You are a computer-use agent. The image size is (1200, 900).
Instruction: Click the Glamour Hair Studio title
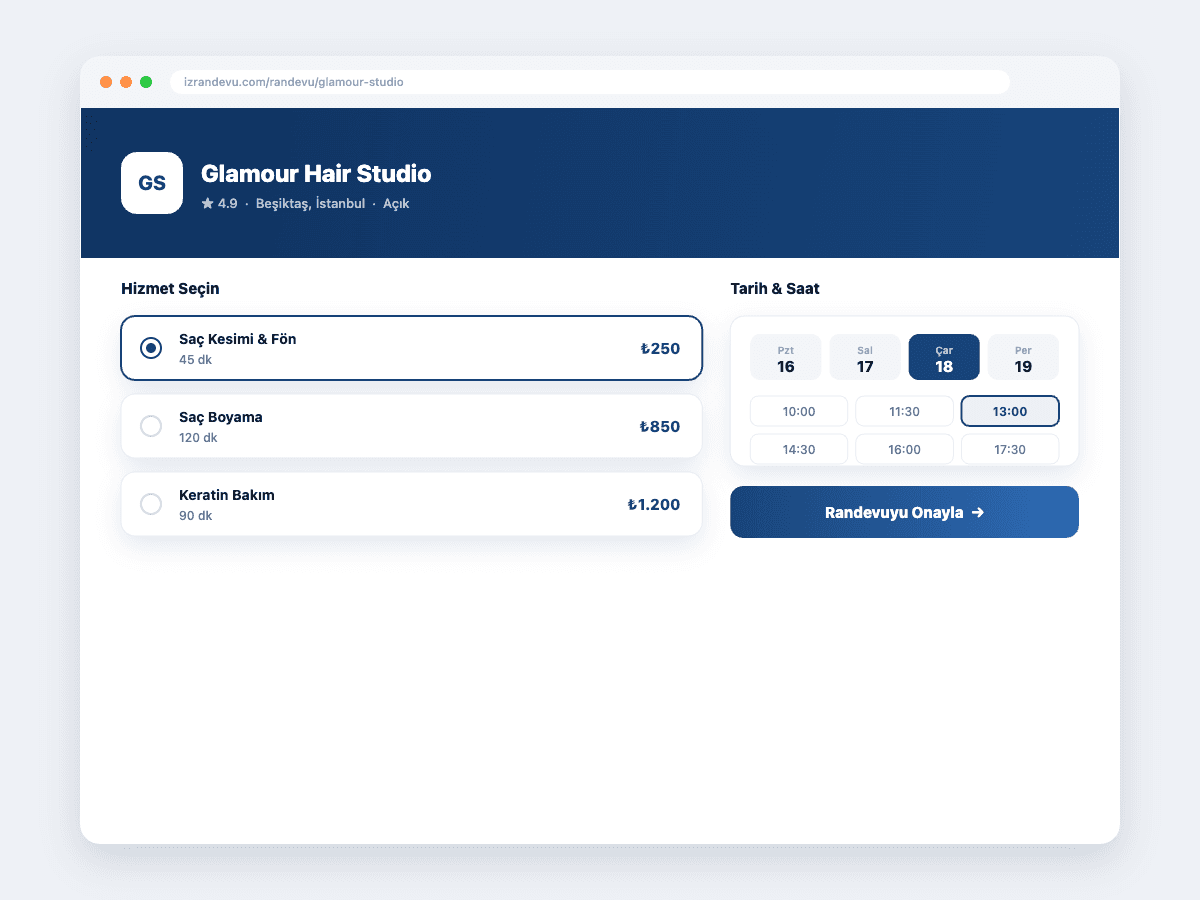316,174
